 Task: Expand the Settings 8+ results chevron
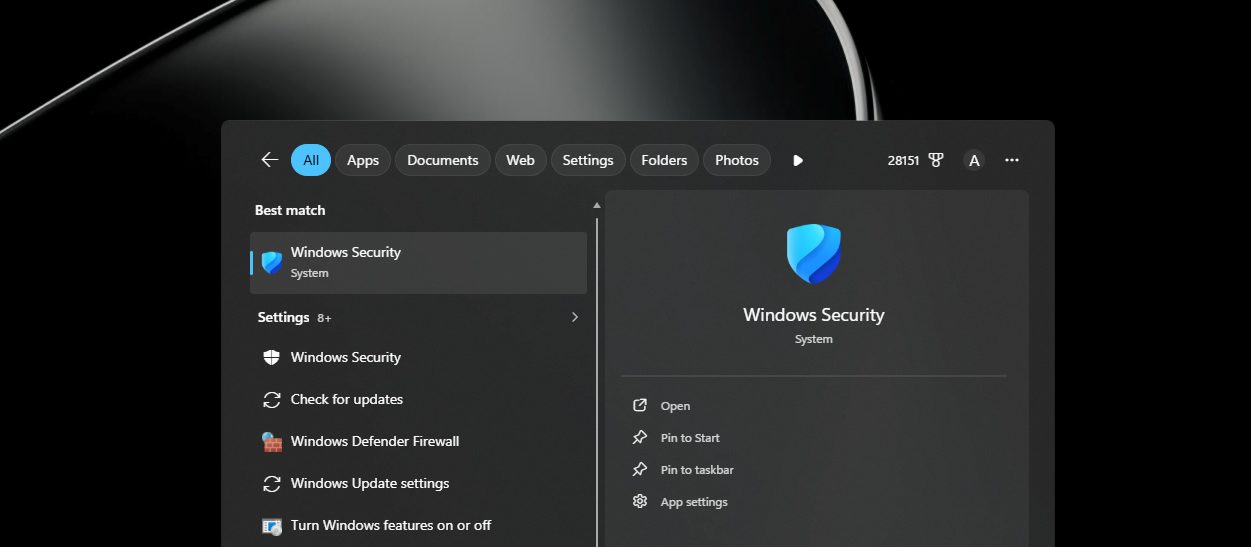point(574,317)
